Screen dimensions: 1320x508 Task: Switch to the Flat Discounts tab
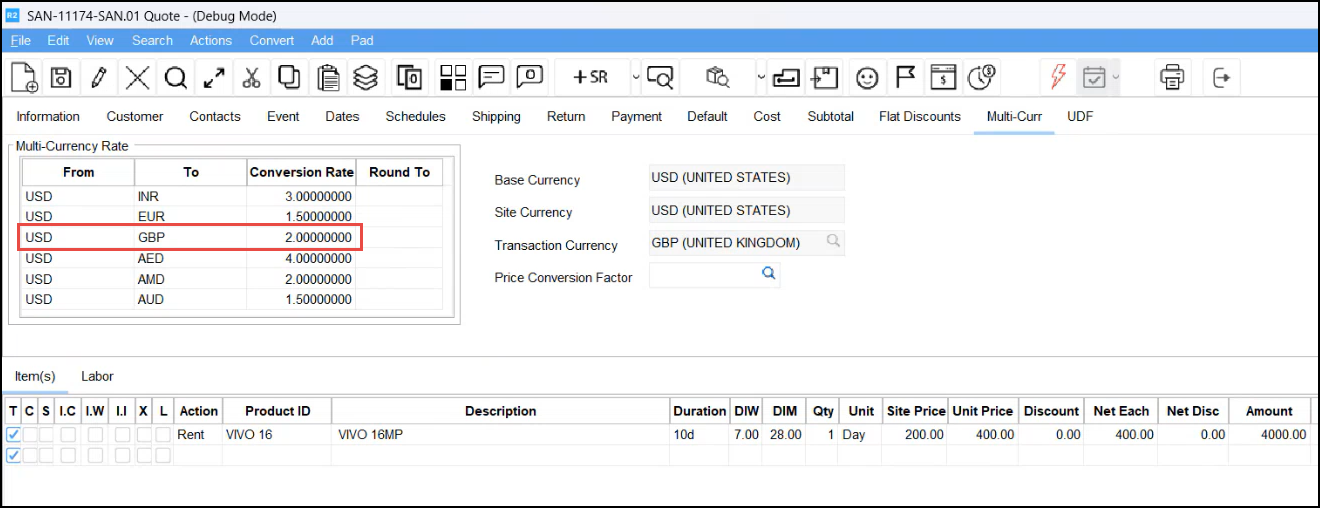point(919,116)
